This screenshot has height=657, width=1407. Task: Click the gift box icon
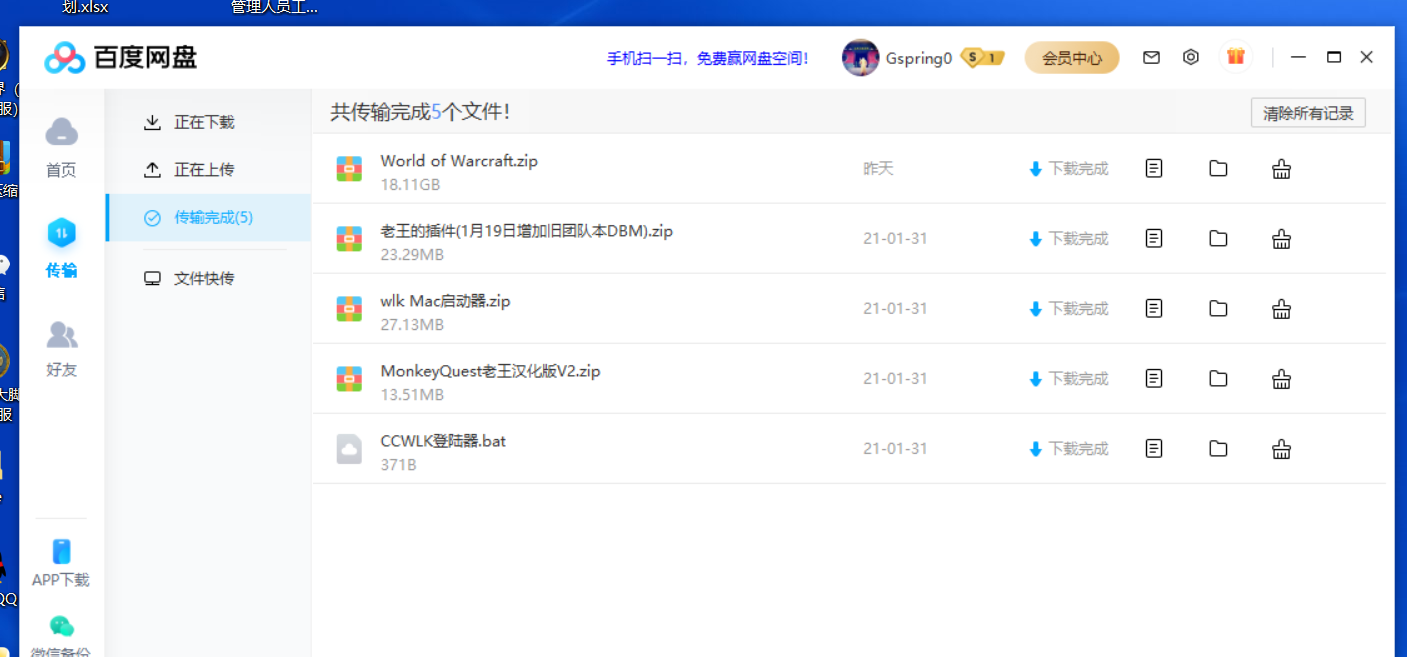1236,57
